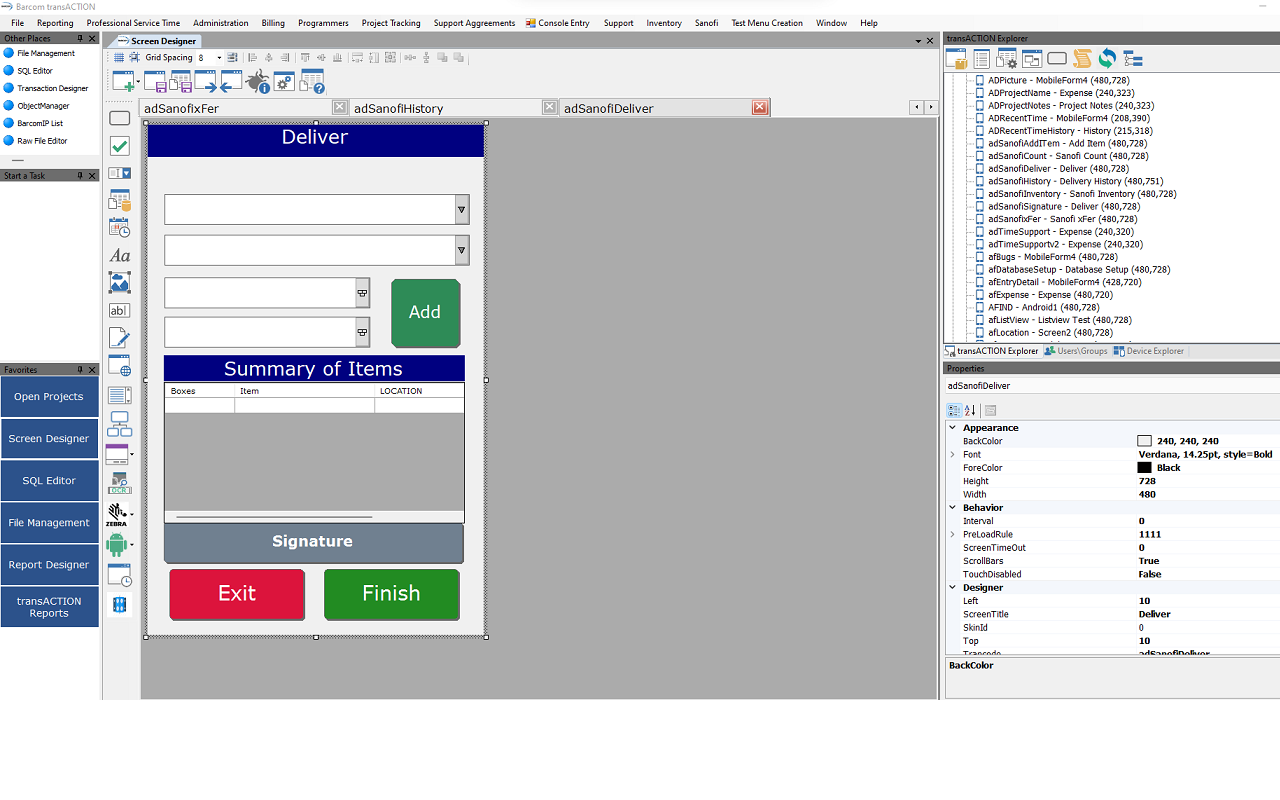Click the new screen icon with green plus

pyautogui.click(x=123, y=81)
